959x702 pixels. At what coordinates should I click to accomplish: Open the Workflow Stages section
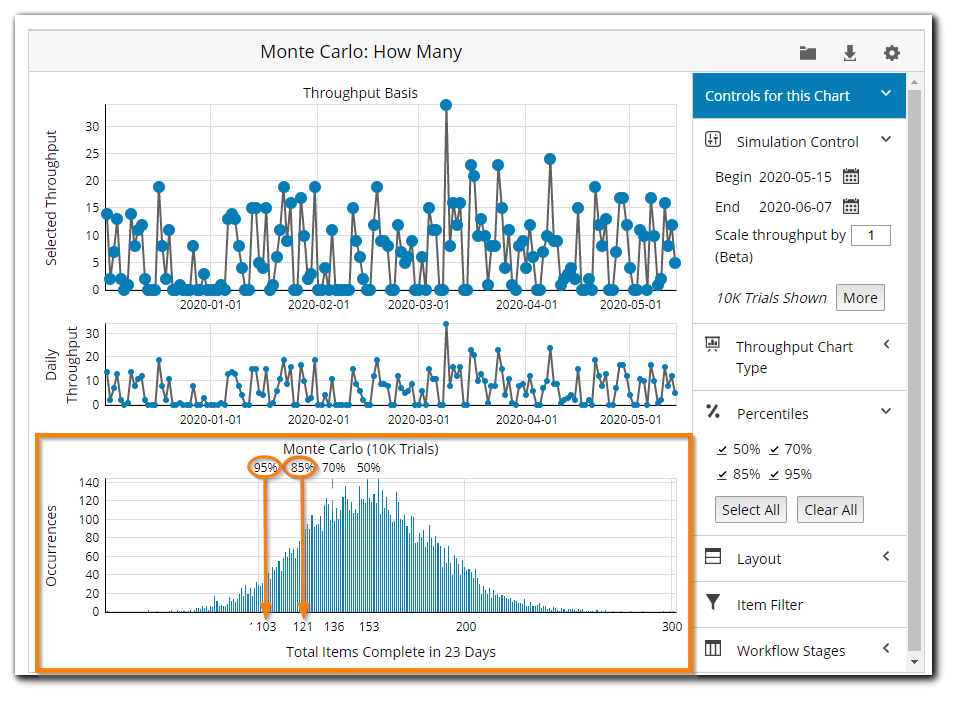click(790, 651)
